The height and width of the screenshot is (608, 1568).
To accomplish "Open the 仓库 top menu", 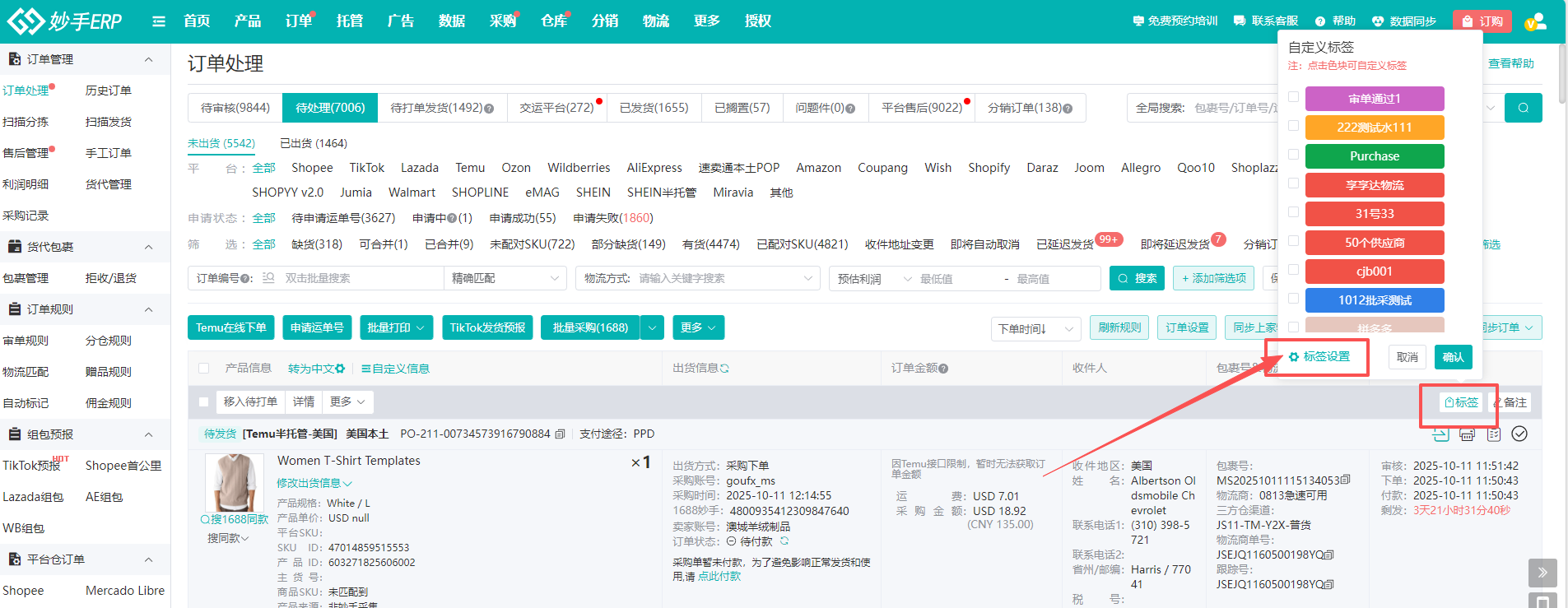I will [554, 21].
